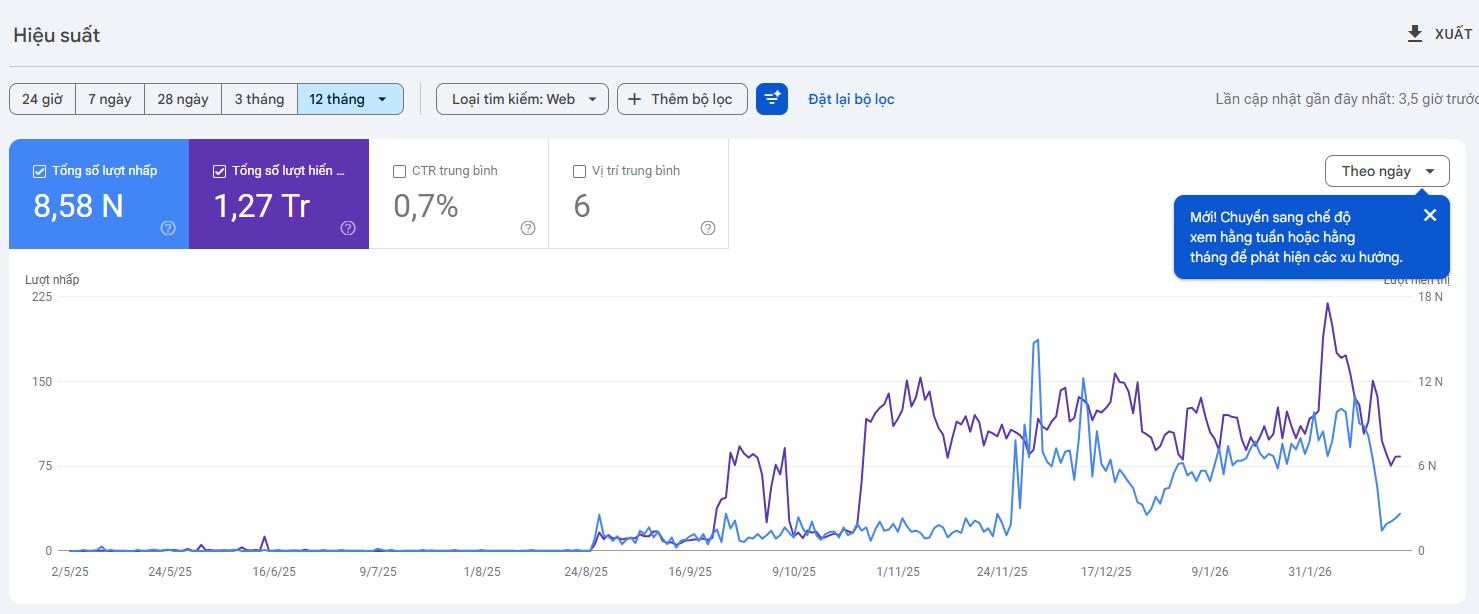Enable the CTR trung bình checkbox
Image resolution: width=1479 pixels, height=614 pixels.
[399, 170]
